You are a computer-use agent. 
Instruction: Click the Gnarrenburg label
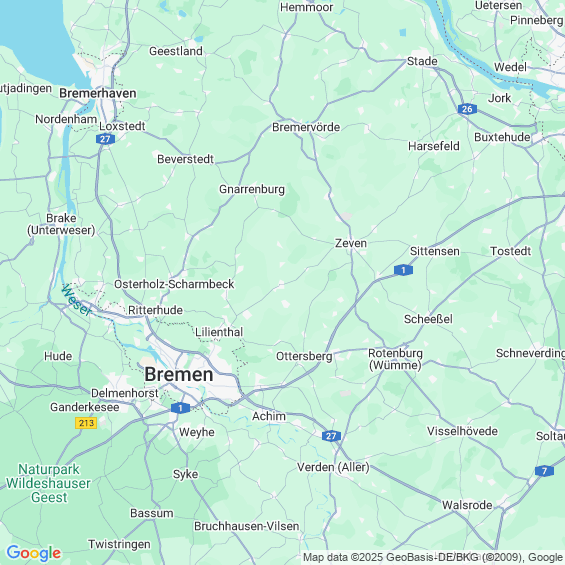(x=252, y=190)
